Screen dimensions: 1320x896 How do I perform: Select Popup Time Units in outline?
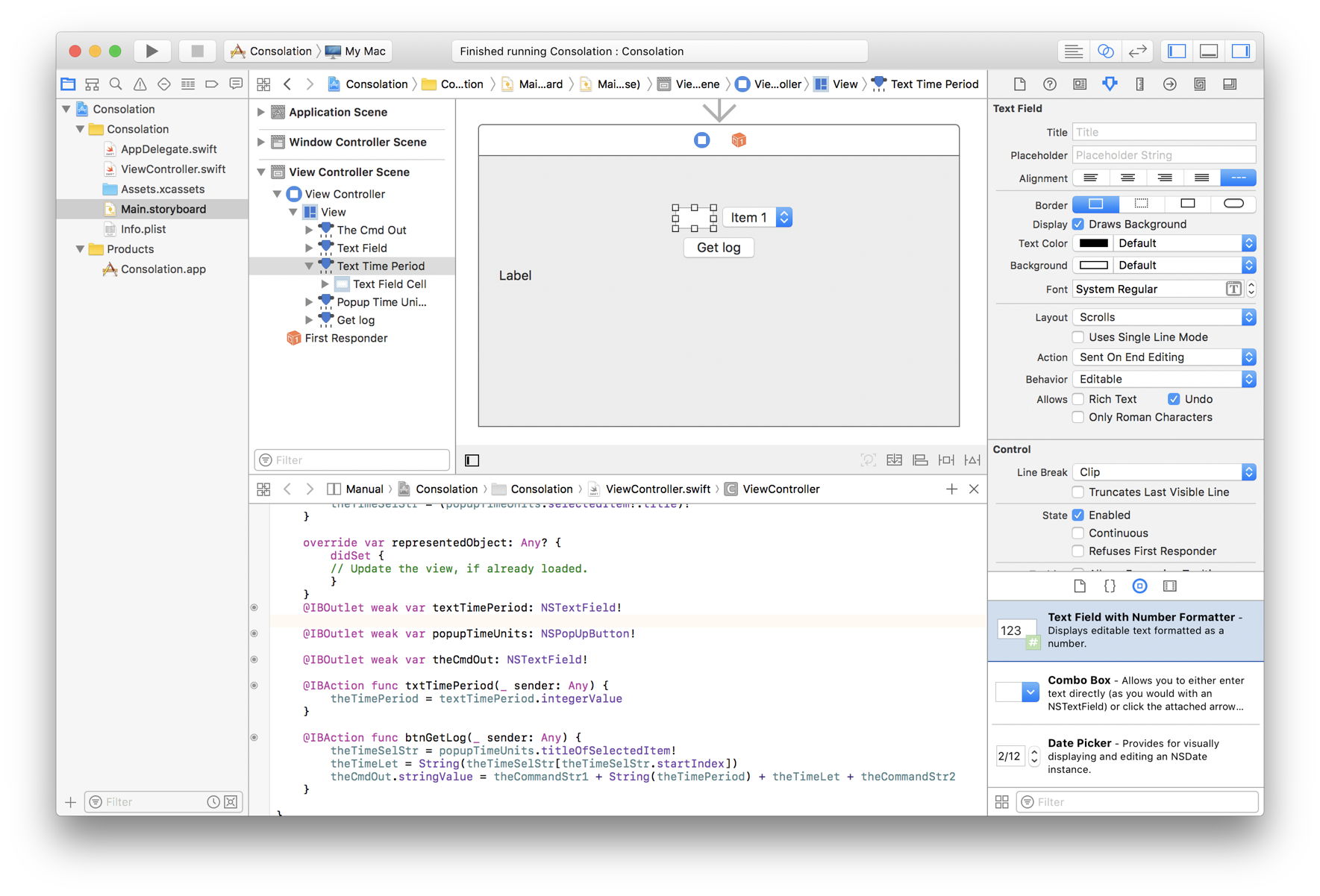point(381,302)
